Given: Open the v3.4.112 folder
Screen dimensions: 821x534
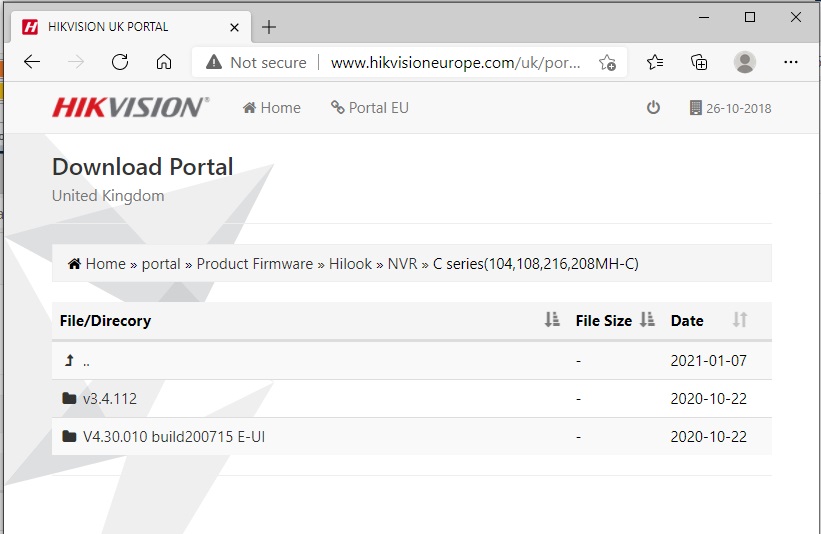Looking at the screenshot, I should point(109,399).
